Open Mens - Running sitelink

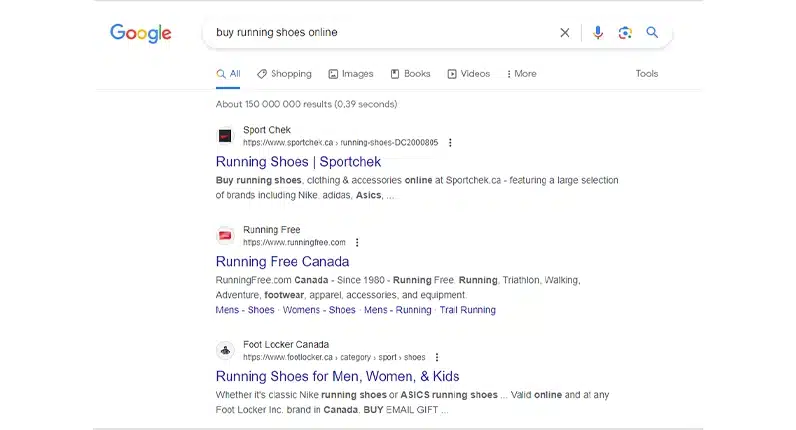397,310
